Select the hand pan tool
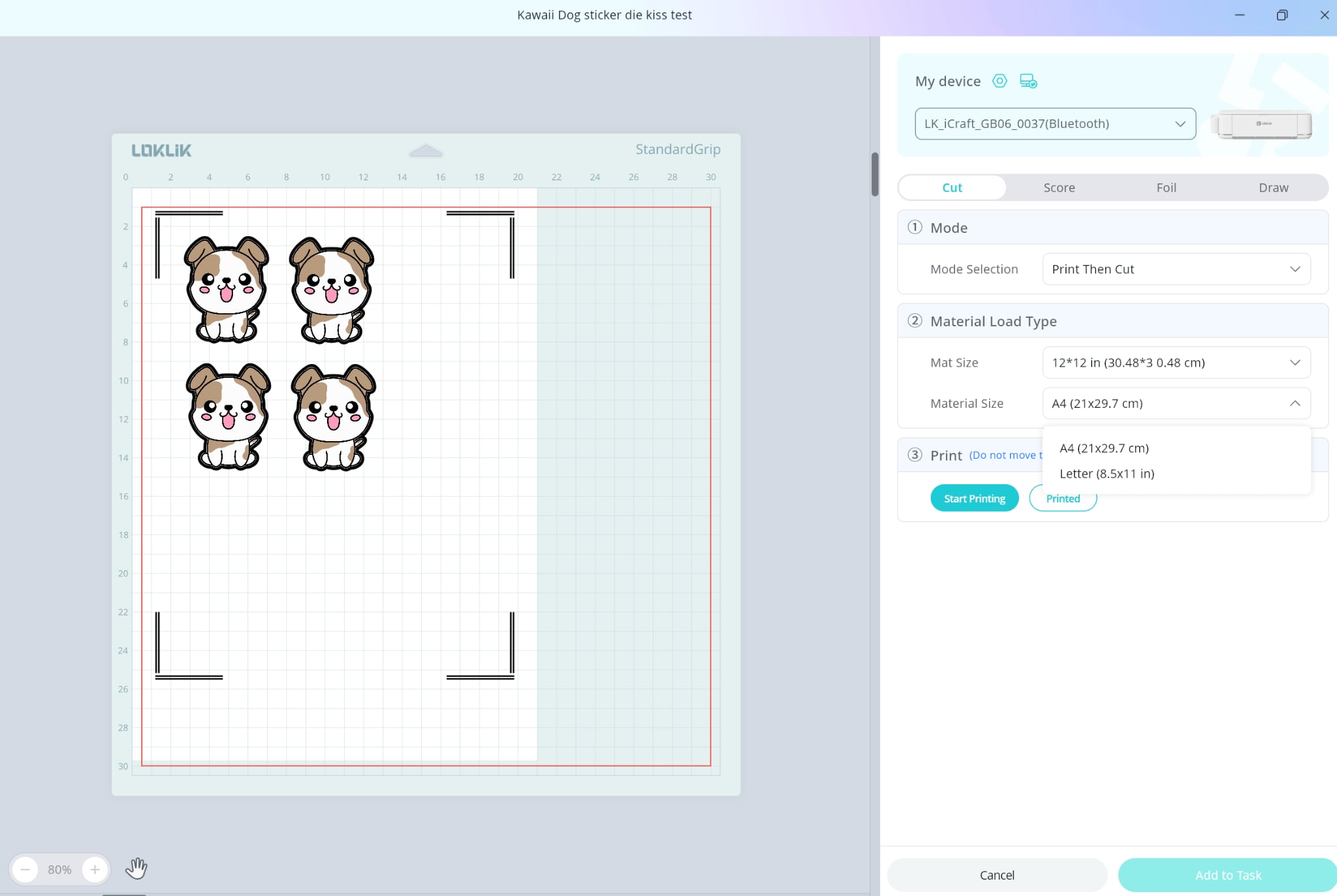The image size is (1337, 896). pyautogui.click(x=136, y=869)
